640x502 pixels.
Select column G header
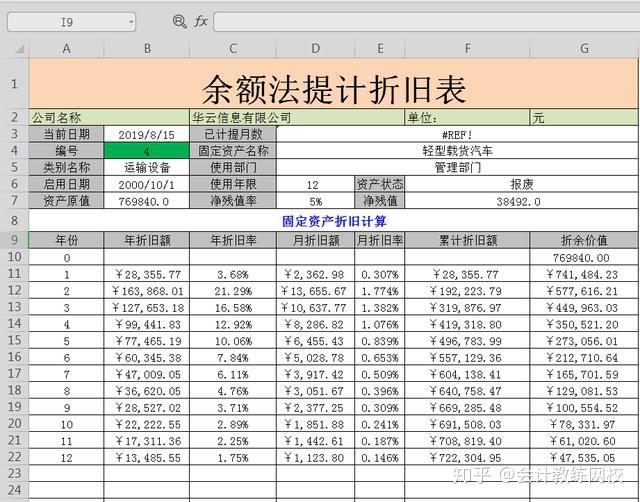584,49
